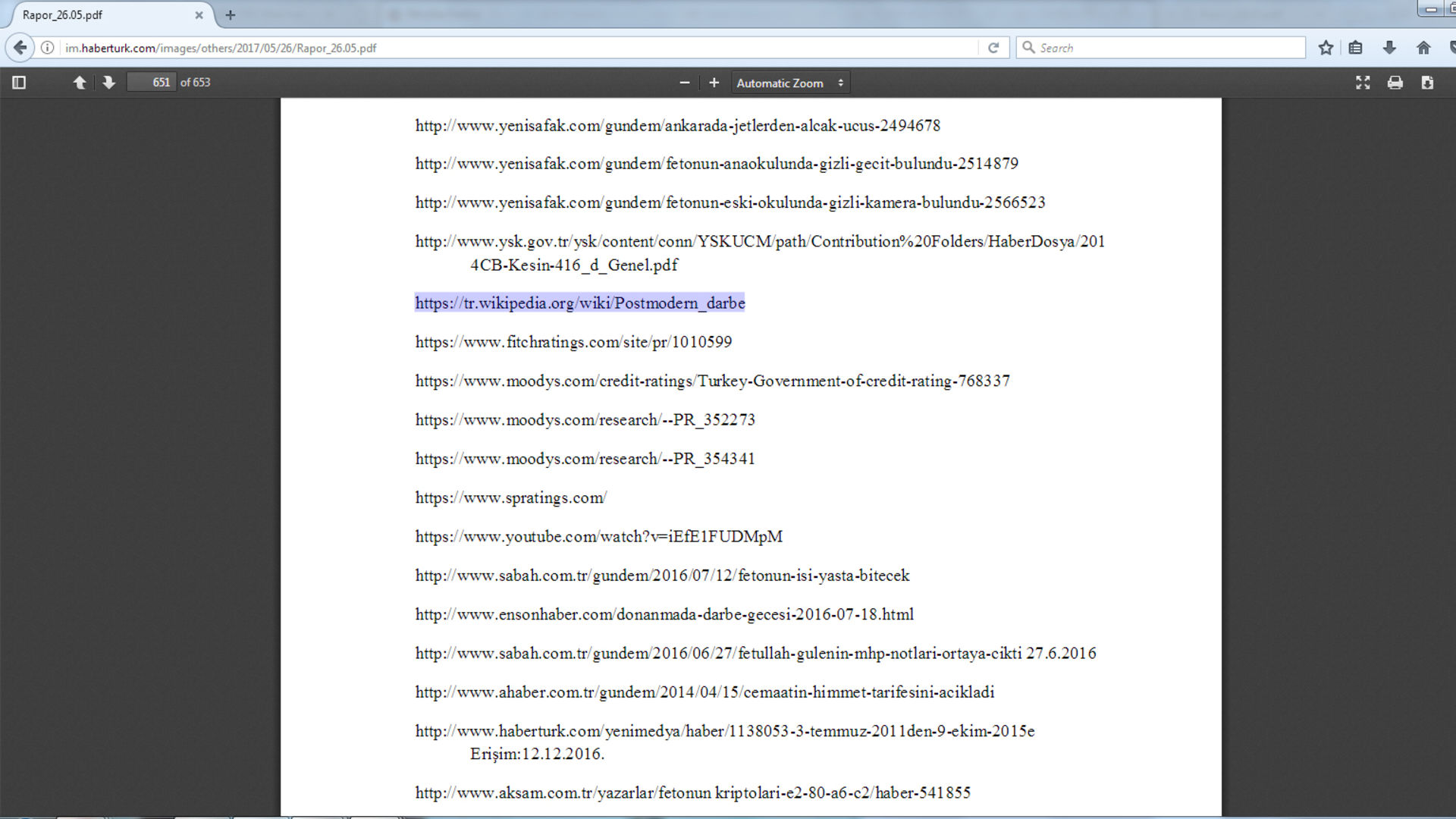
Task: Print the PDF document
Action: [1395, 83]
